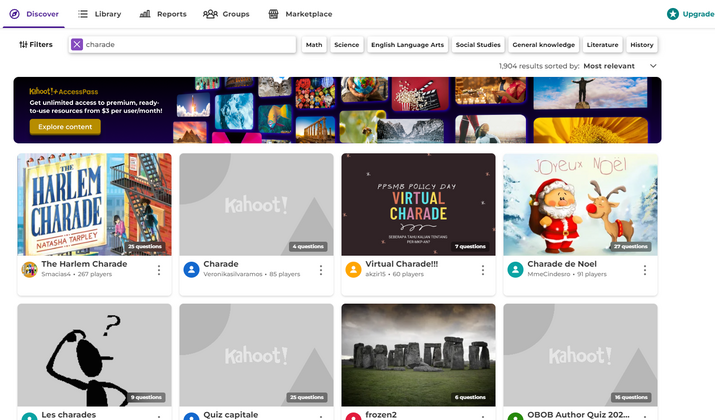Screen dimensions: 715x420
Task: Filter results by Math
Action: pyautogui.click(x=314, y=45)
